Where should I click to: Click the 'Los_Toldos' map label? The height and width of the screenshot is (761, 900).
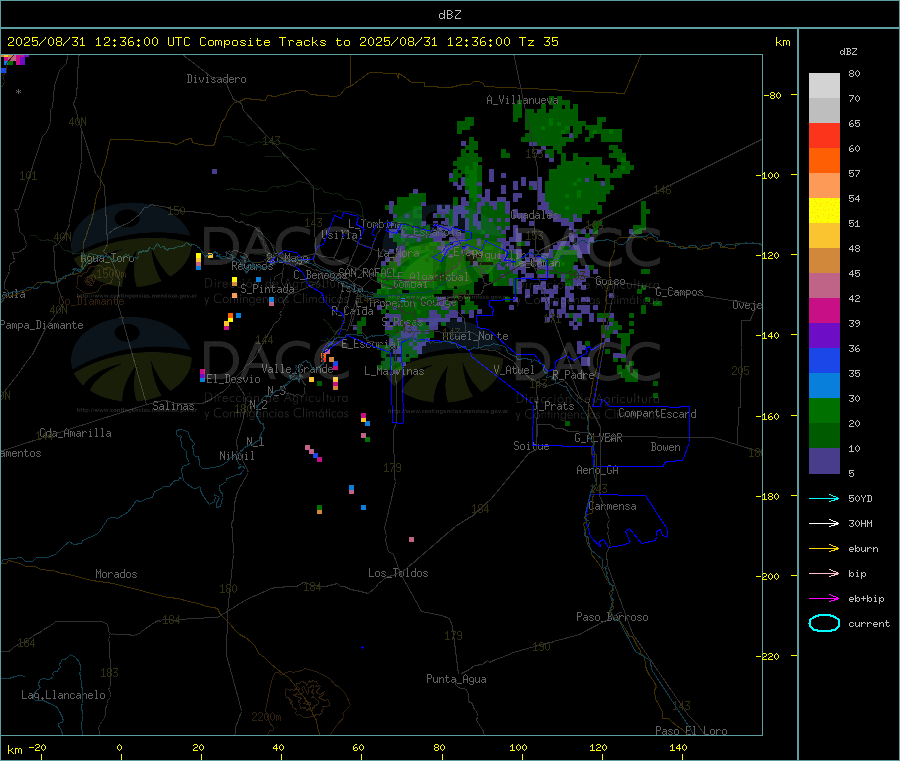398,573
